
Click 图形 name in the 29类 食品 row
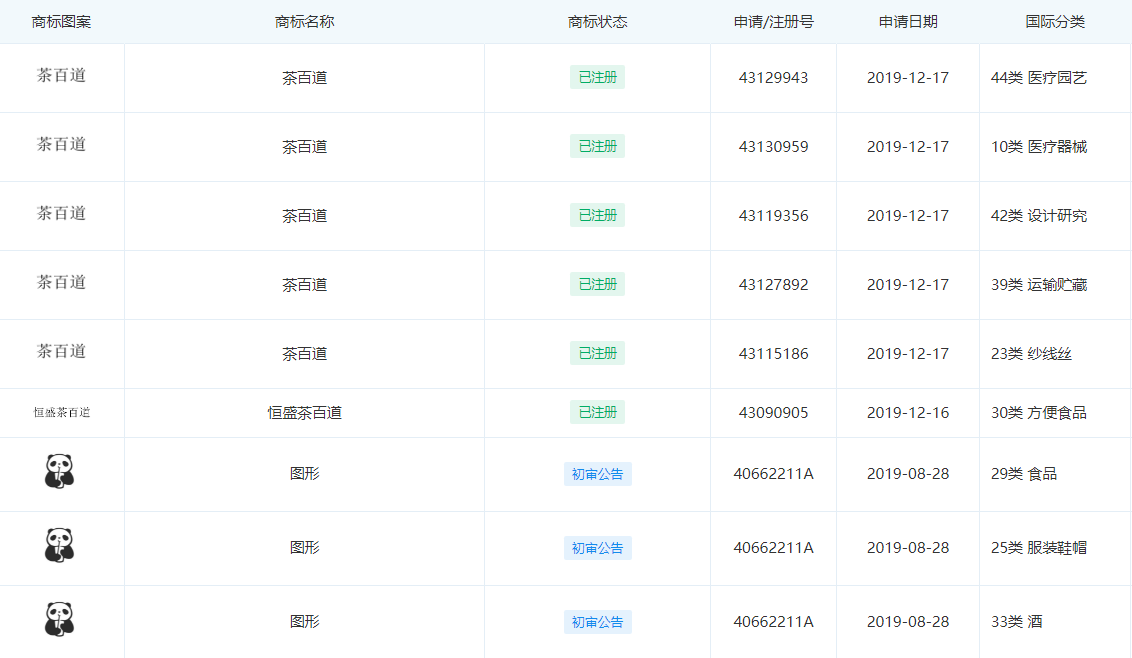pyautogui.click(x=305, y=474)
